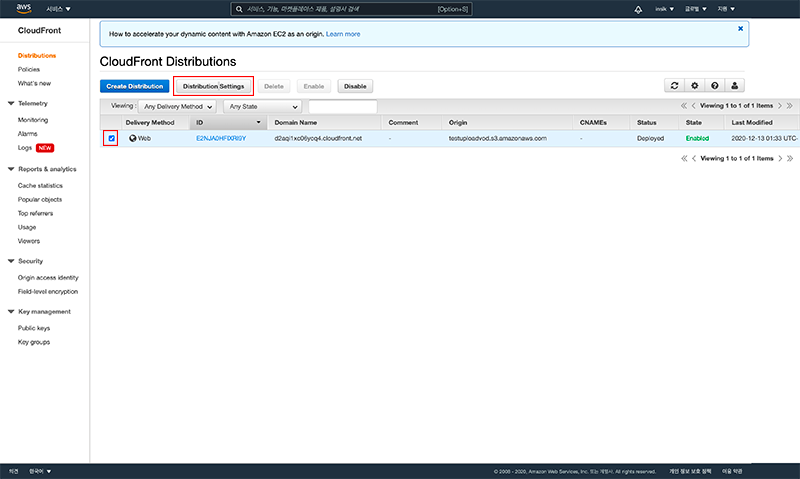
Task: Open Public keys page
Action: click(x=34, y=328)
